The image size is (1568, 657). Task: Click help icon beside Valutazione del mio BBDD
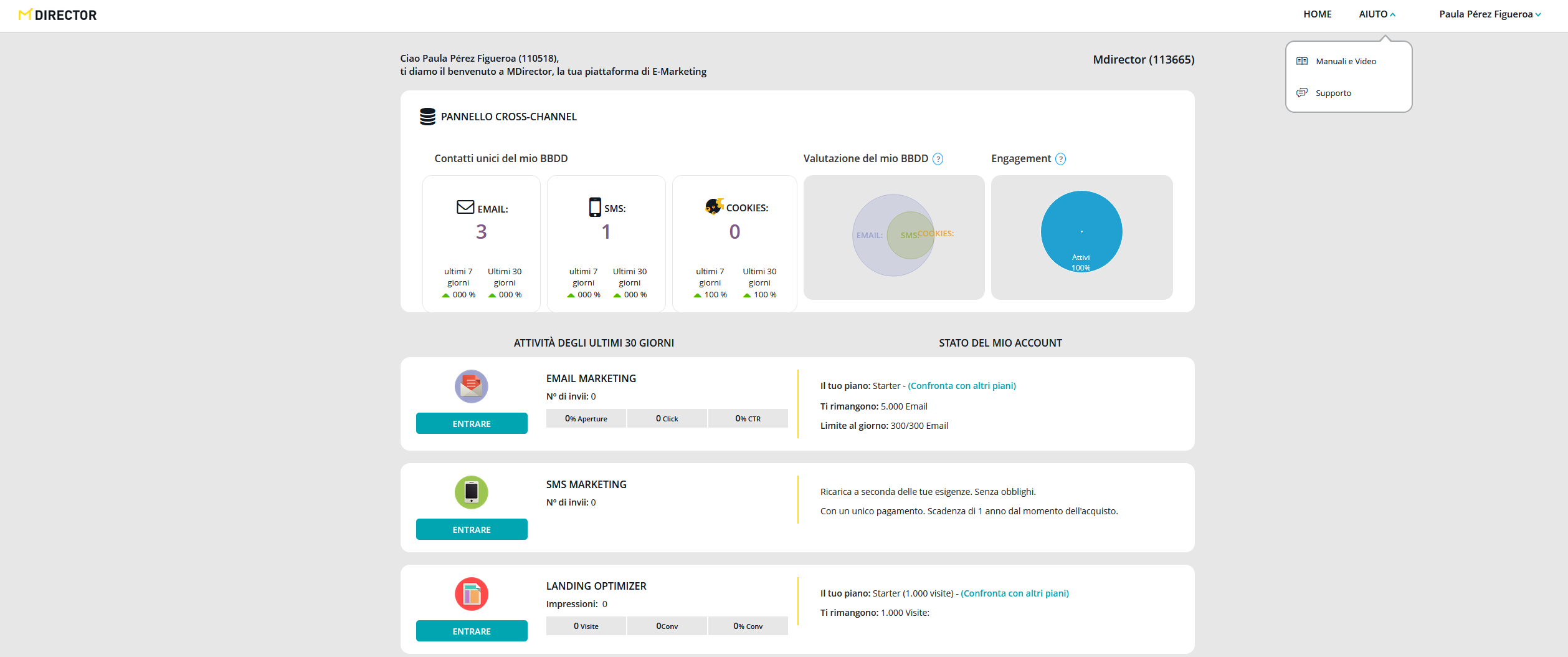pos(938,159)
